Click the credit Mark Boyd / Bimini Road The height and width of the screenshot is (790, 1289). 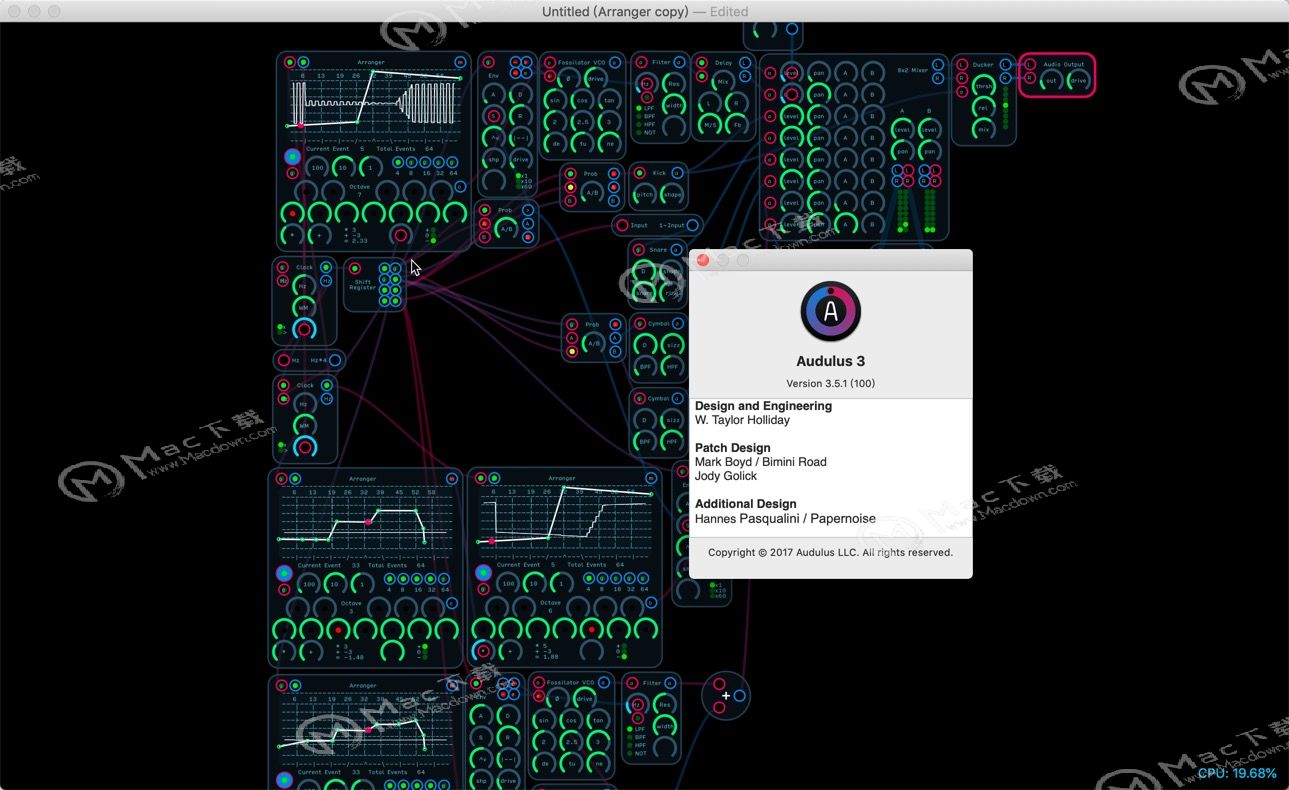coord(761,462)
